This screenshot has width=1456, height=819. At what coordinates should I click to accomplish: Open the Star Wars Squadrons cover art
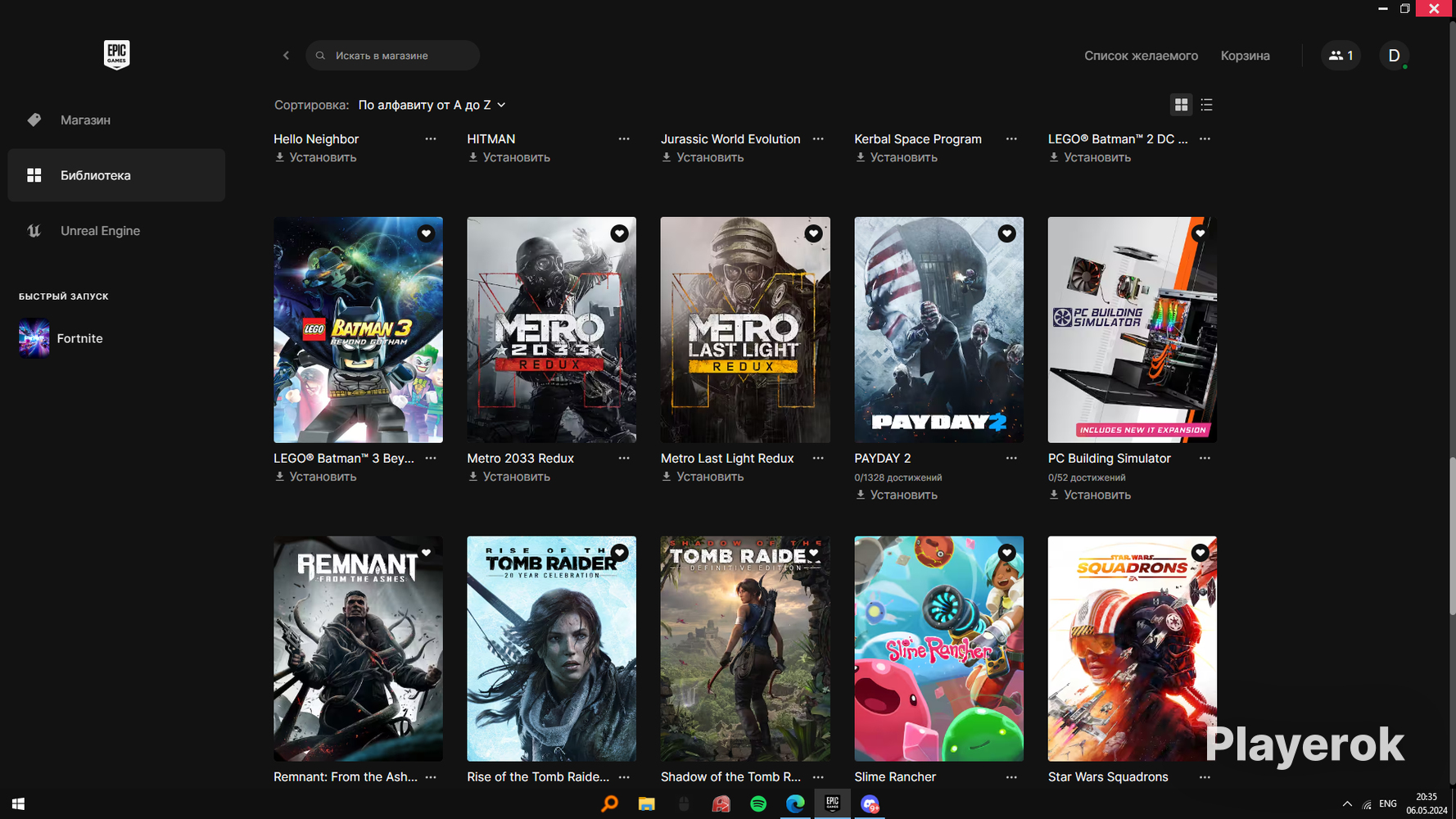(1132, 649)
